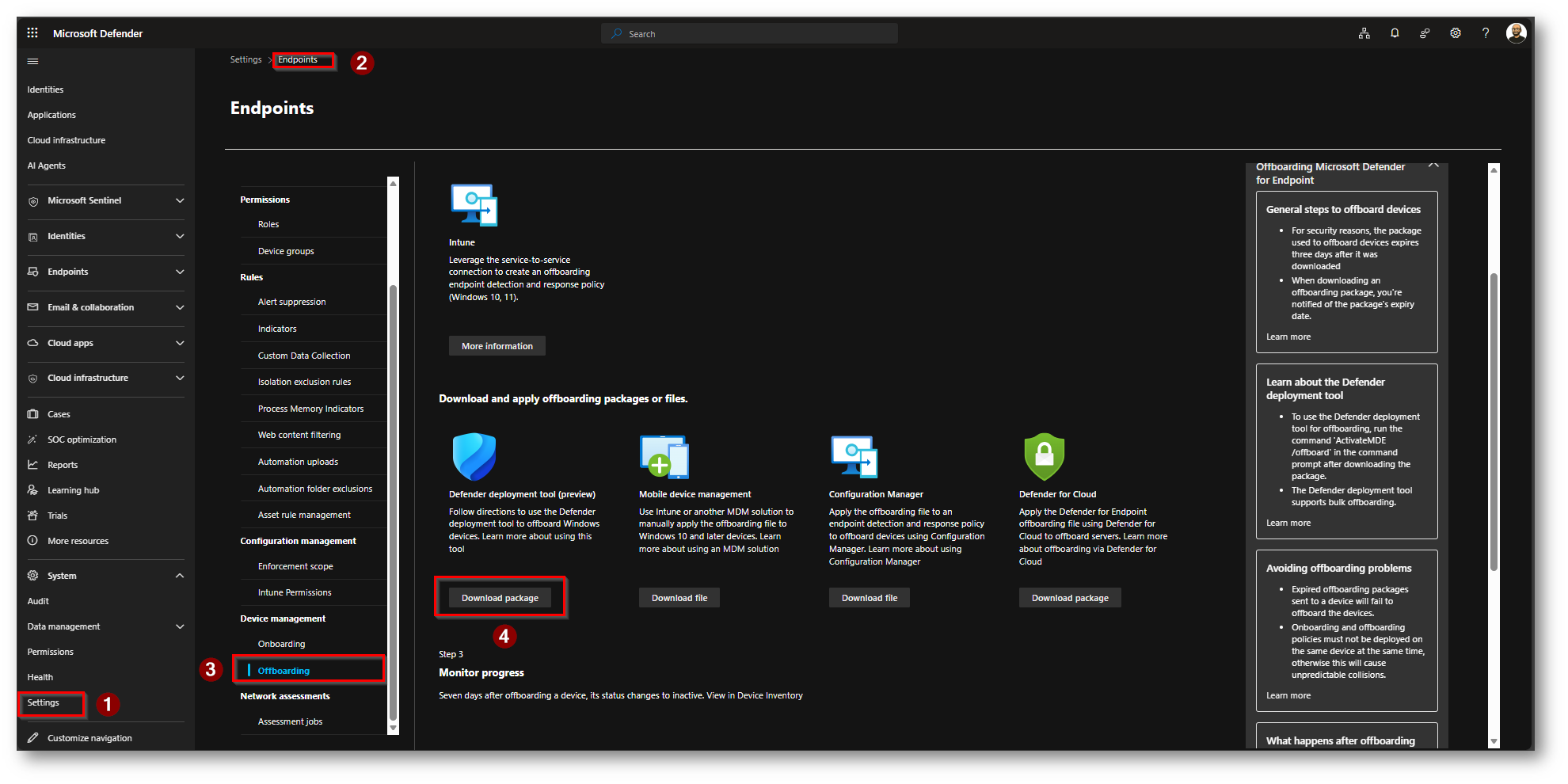This screenshot has width=1568, height=784.
Task: Select Custom Data Collection
Action: click(304, 356)
